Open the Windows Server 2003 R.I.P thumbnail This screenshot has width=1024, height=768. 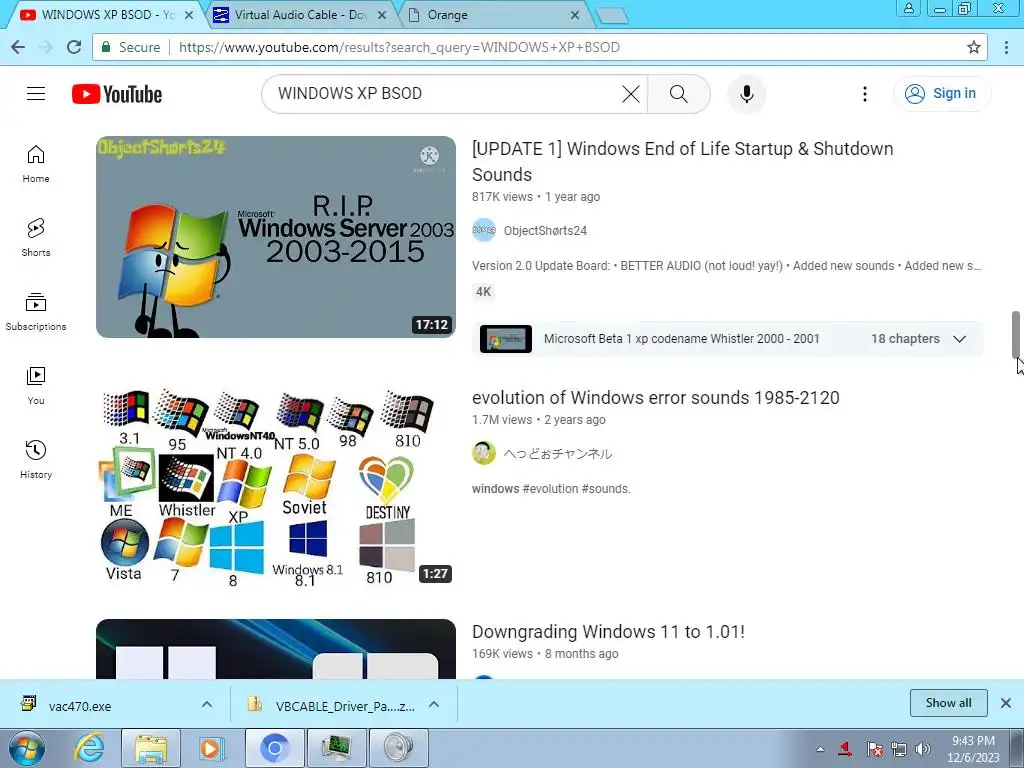pos(276,237)
